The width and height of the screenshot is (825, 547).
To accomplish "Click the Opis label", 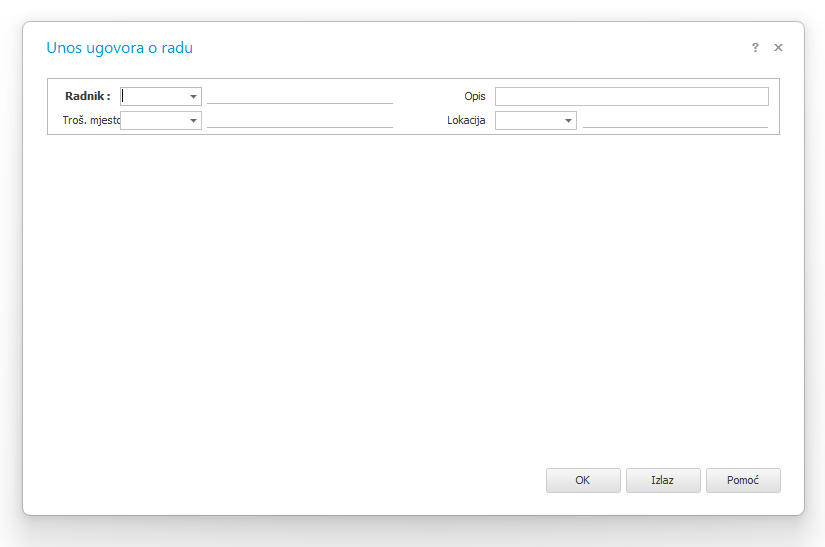I will tap(475, 97).
